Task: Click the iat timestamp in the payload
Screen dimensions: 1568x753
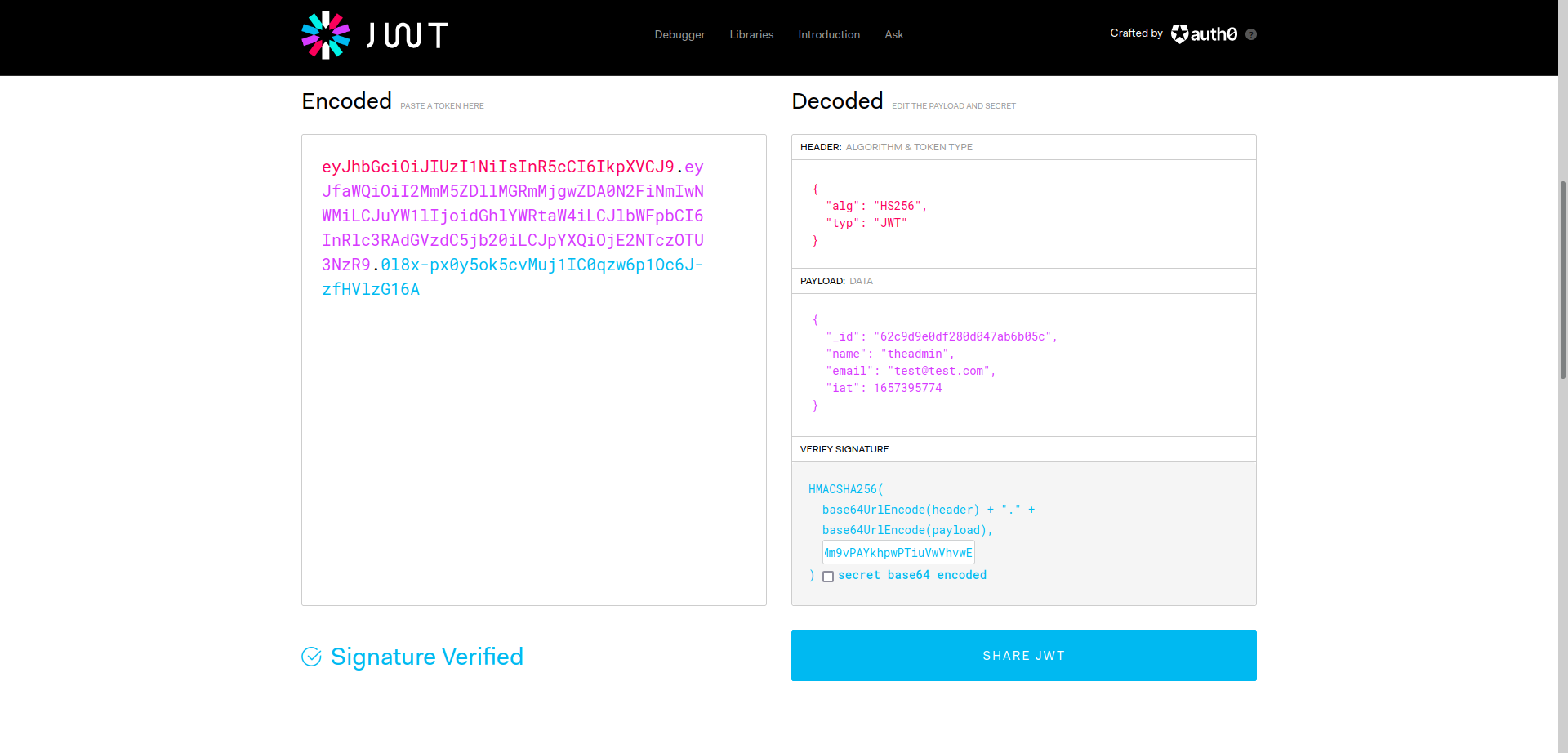Action: coord(907,388)
